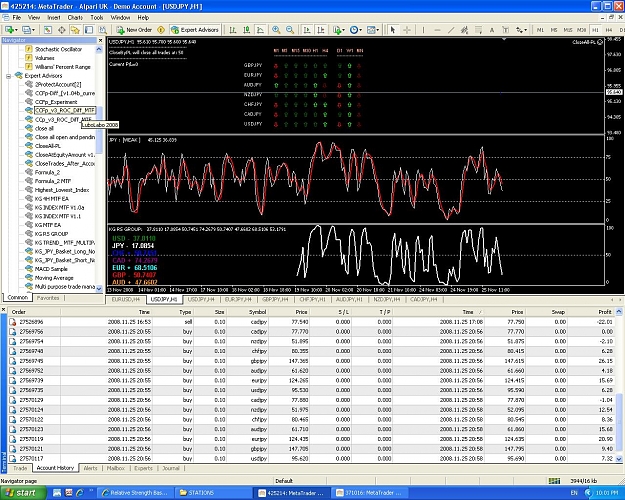625x500 pixels.
Task: Select the equidistant channel tool
Action: click(464, 30)
